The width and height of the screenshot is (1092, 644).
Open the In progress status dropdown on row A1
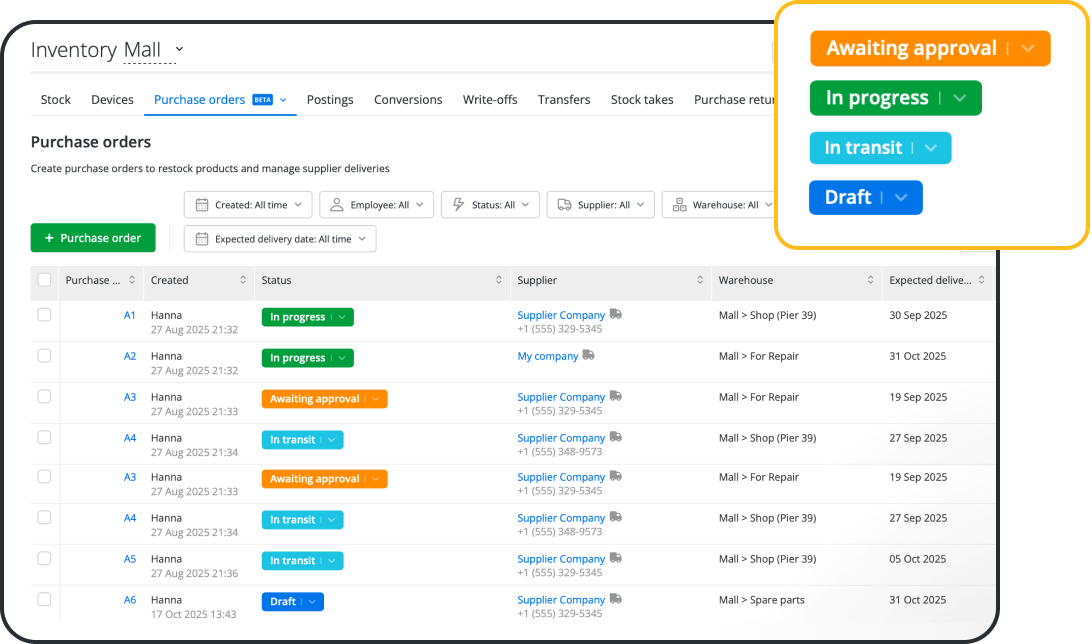pos(343,316)
